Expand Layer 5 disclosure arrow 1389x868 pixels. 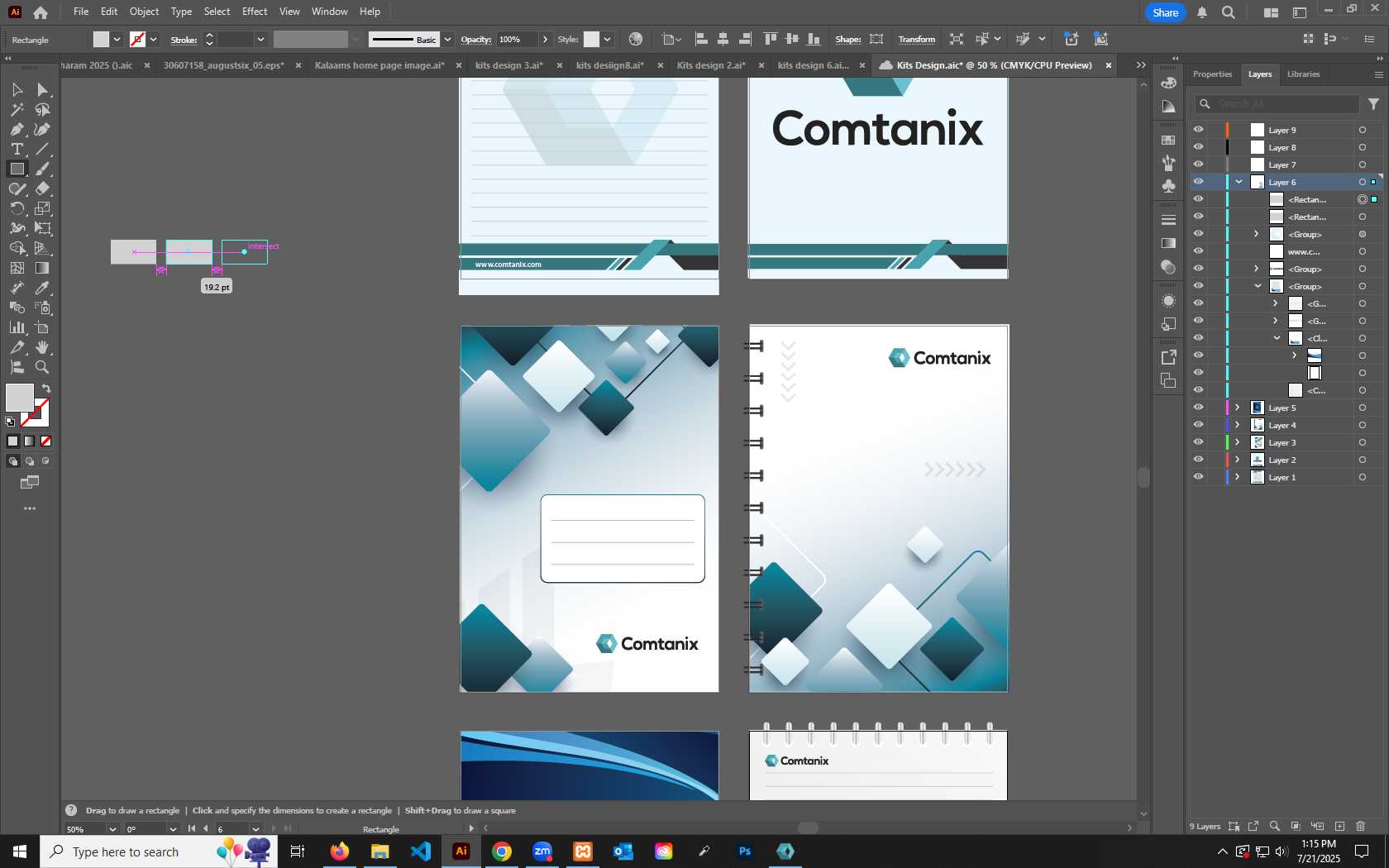click(1238, 408)
